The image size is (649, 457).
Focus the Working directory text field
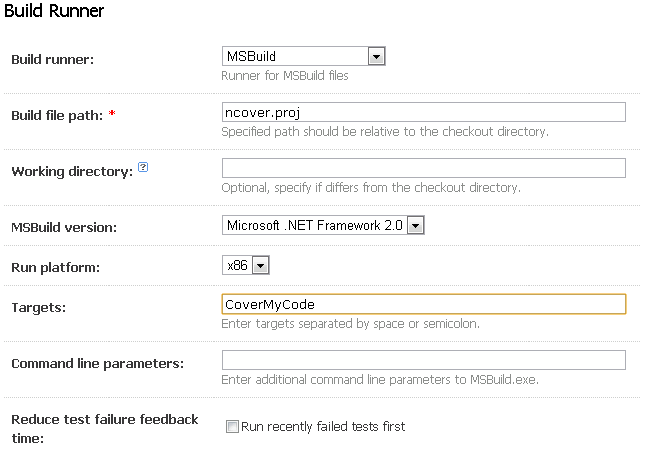423,168
